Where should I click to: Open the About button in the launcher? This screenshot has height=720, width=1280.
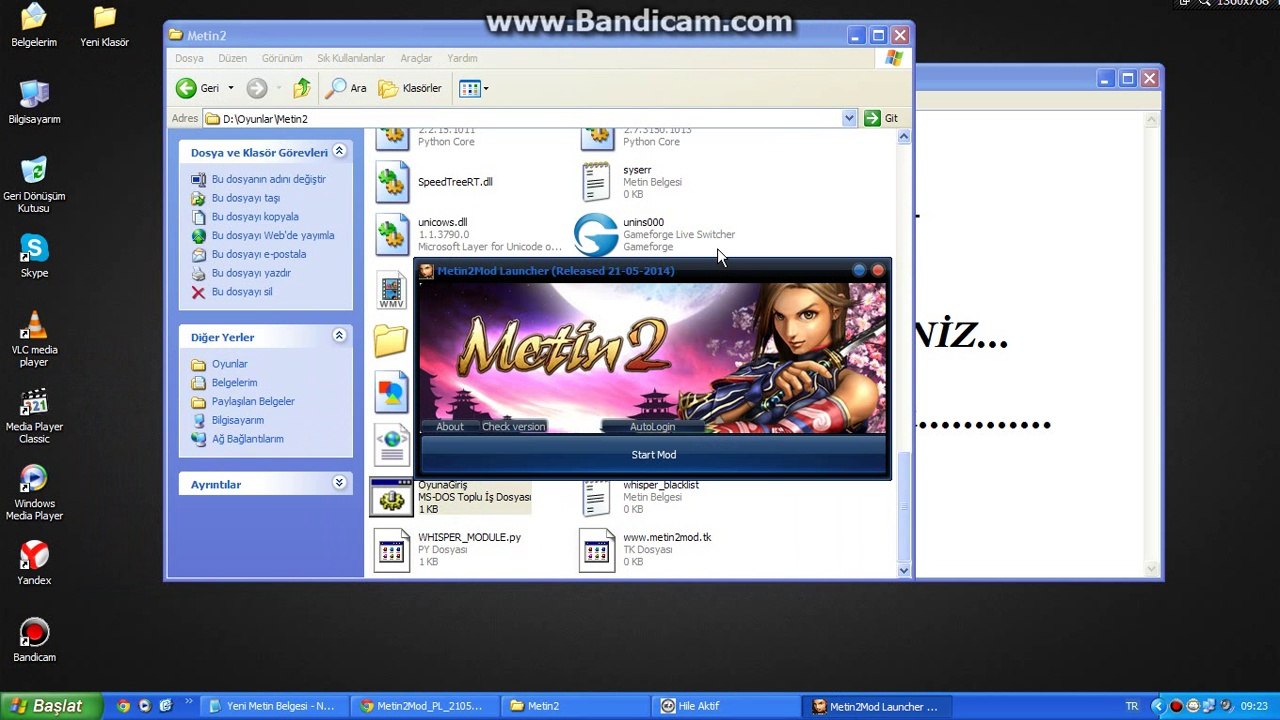point(450,427)
